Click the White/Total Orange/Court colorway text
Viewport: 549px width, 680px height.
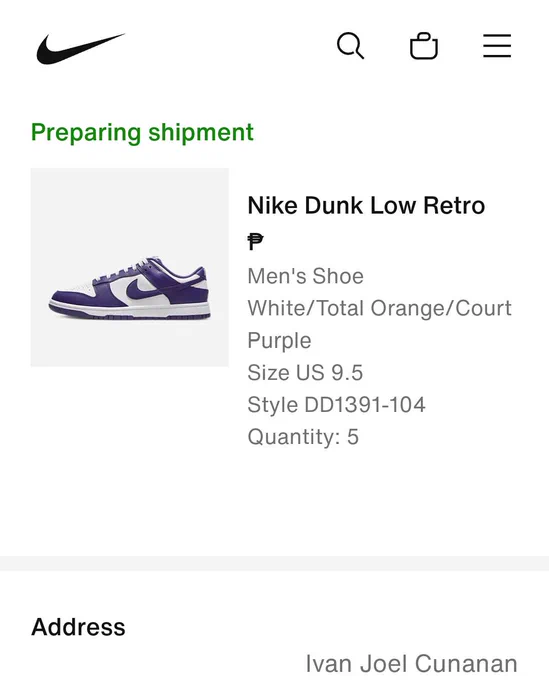(379, 308)
